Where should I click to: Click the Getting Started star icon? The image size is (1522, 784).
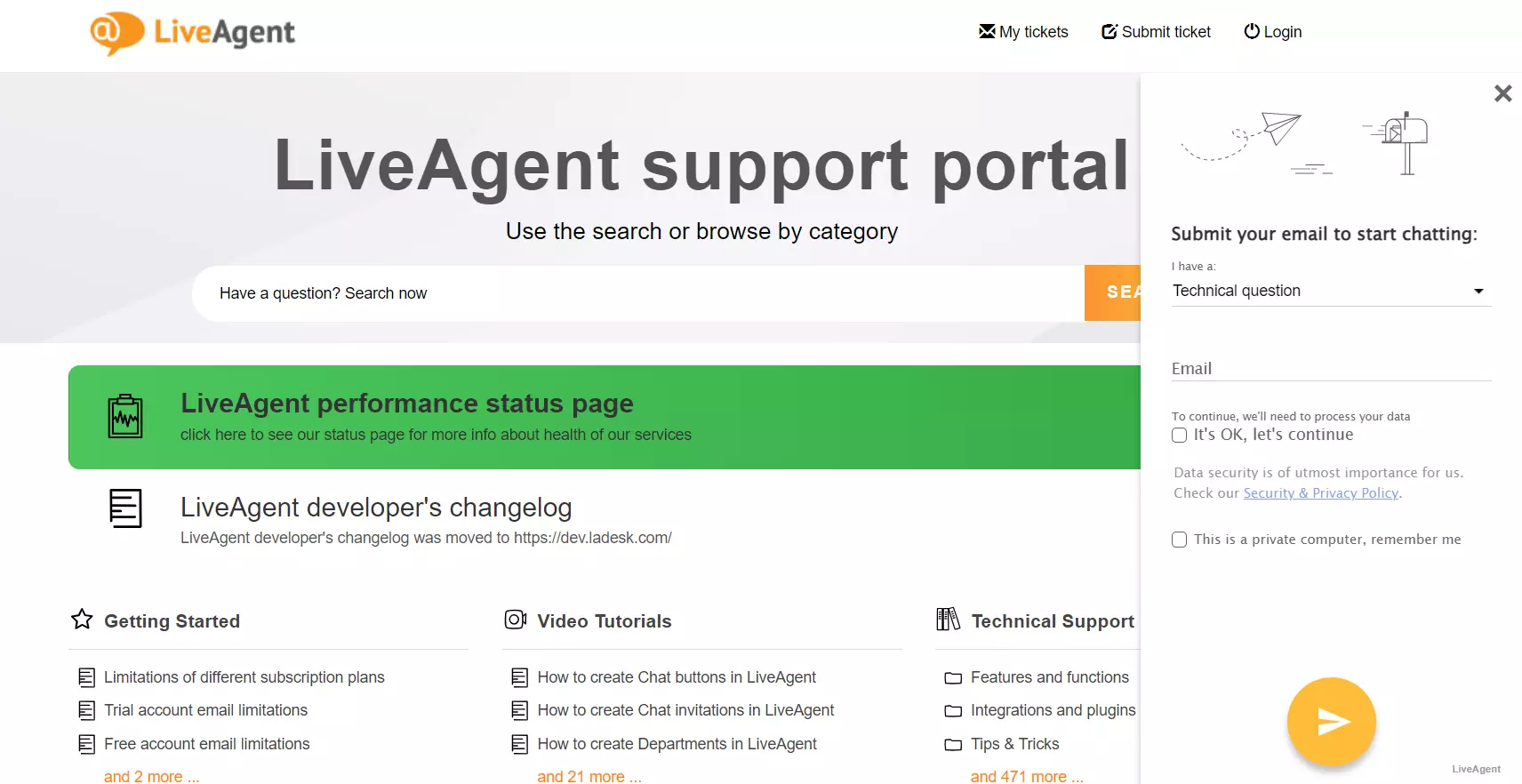pos(82,620)
